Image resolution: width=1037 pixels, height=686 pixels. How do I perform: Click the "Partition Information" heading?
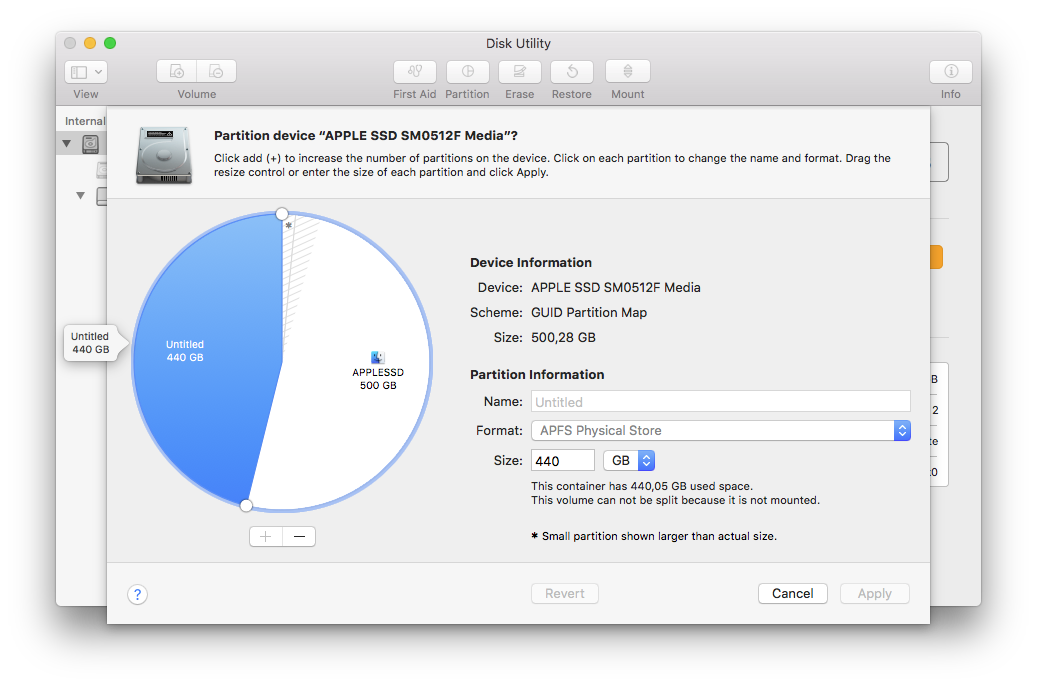coord(537,374)
